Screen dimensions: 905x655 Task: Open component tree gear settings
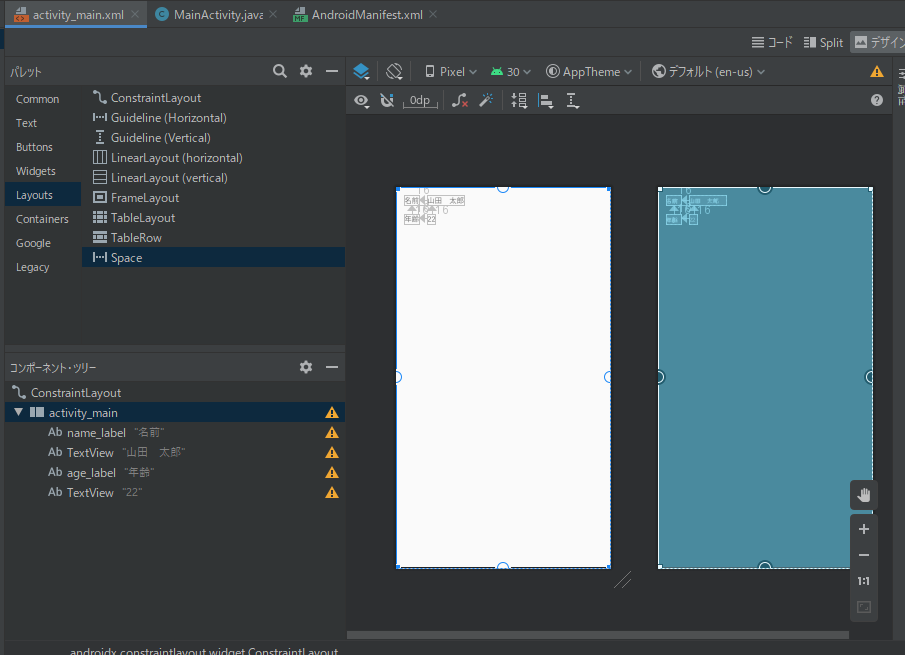[x=306, y=367]
